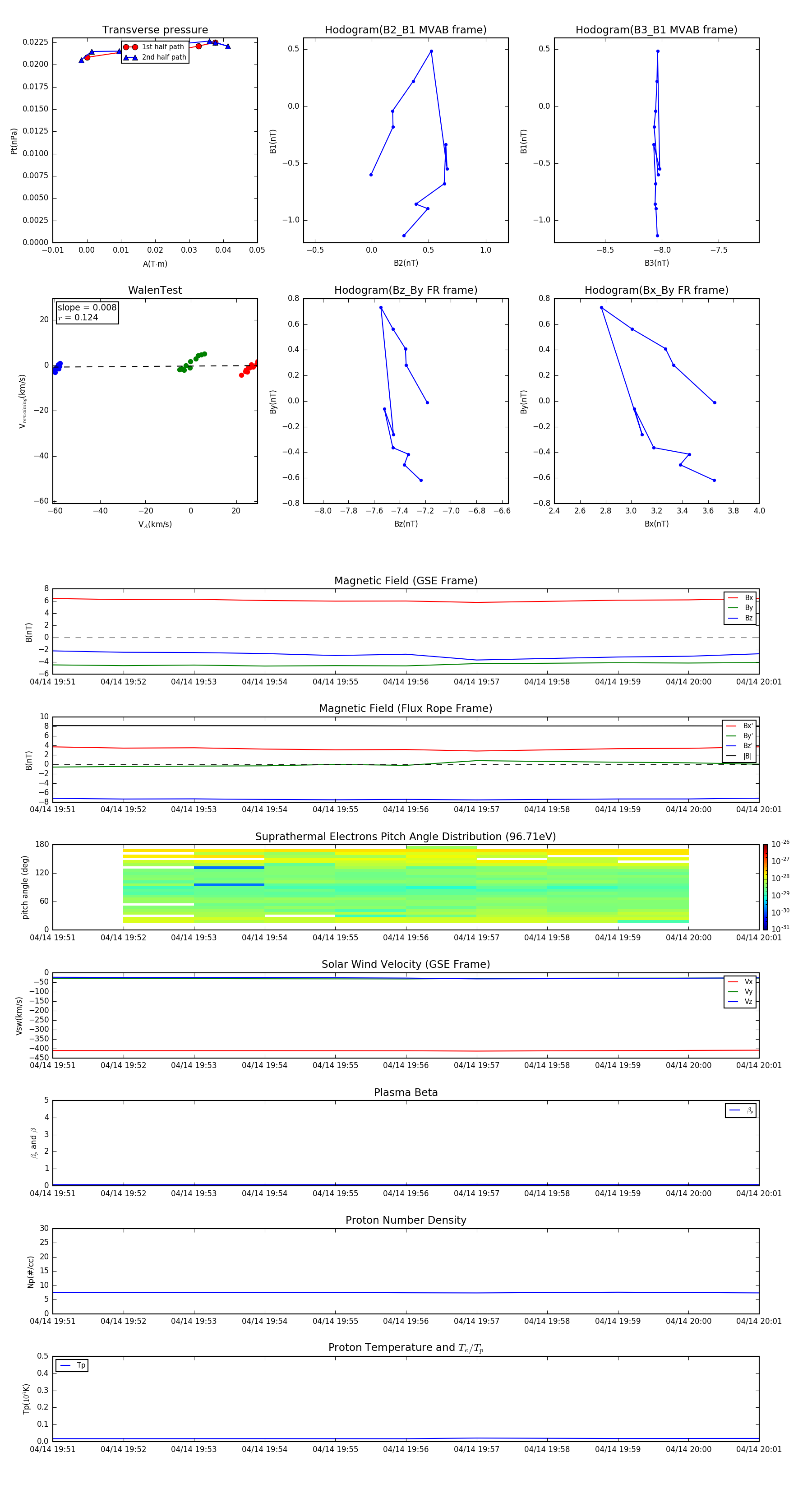Click the "r = 0.124" annotation
This screenshot has height=1489, width=812.
78,317
